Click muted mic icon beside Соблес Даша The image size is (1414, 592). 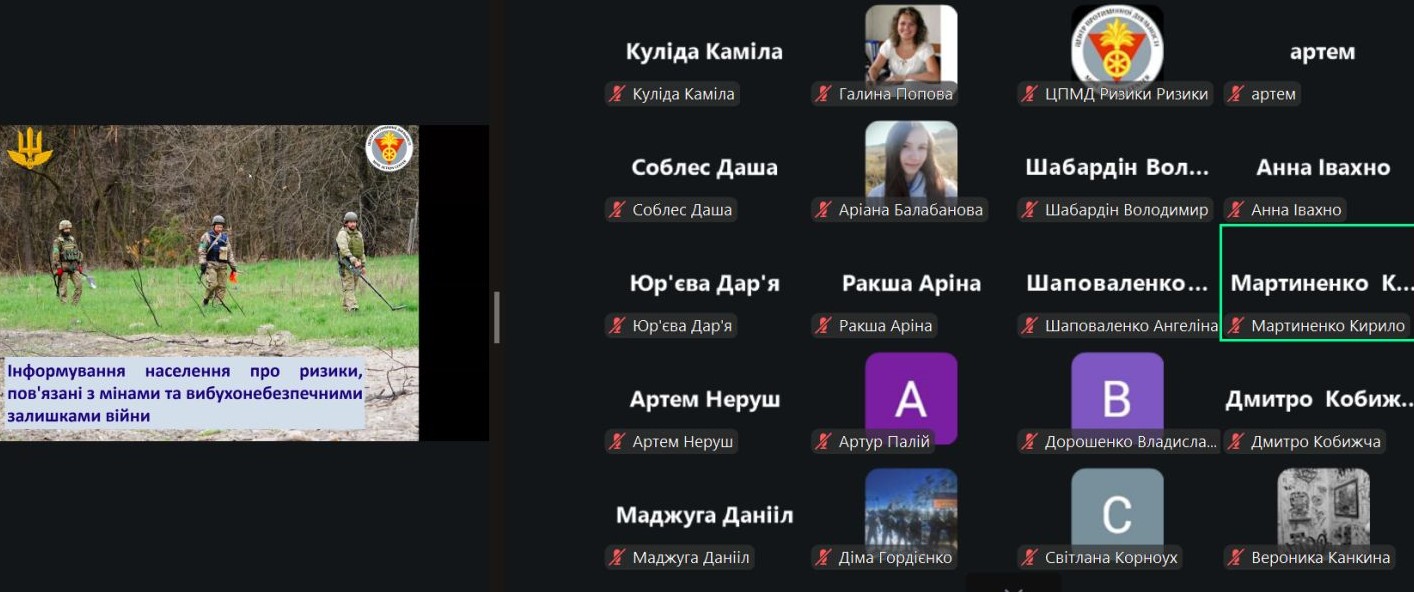(617, 210)
